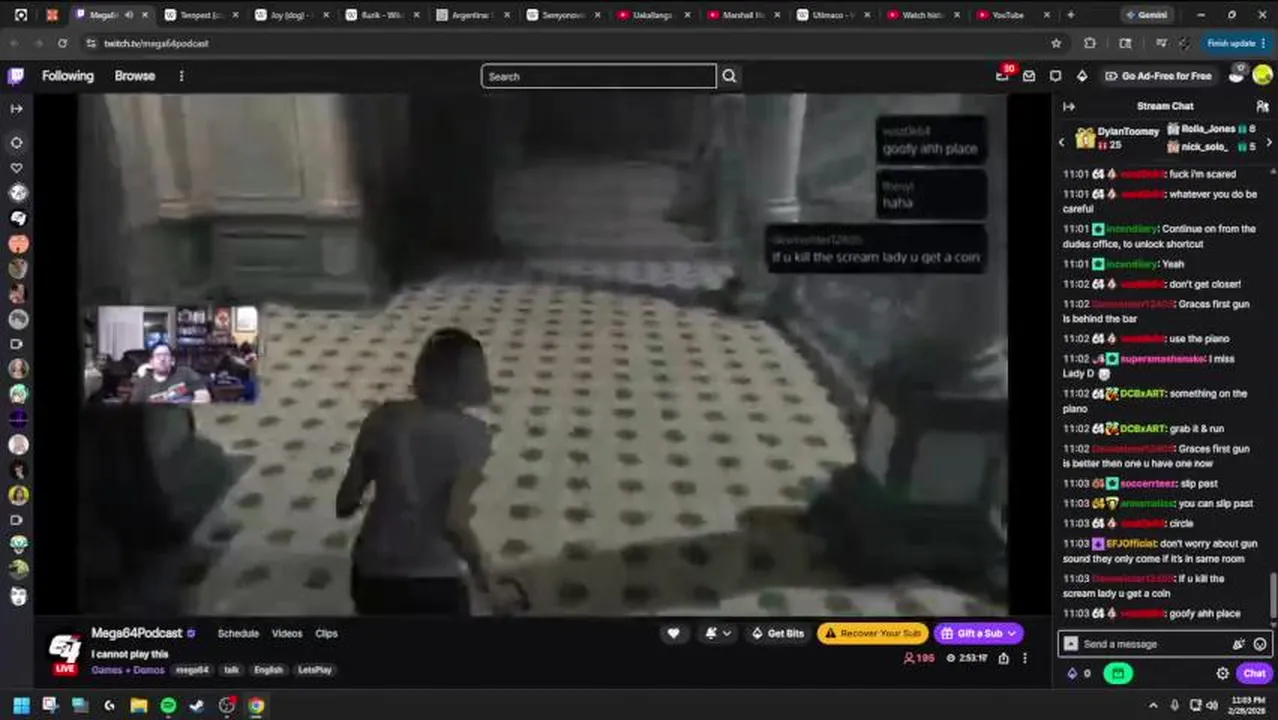Open the user avatar menu
The width and height of the screenshot is (1278, 720).
click(1262, 75)
